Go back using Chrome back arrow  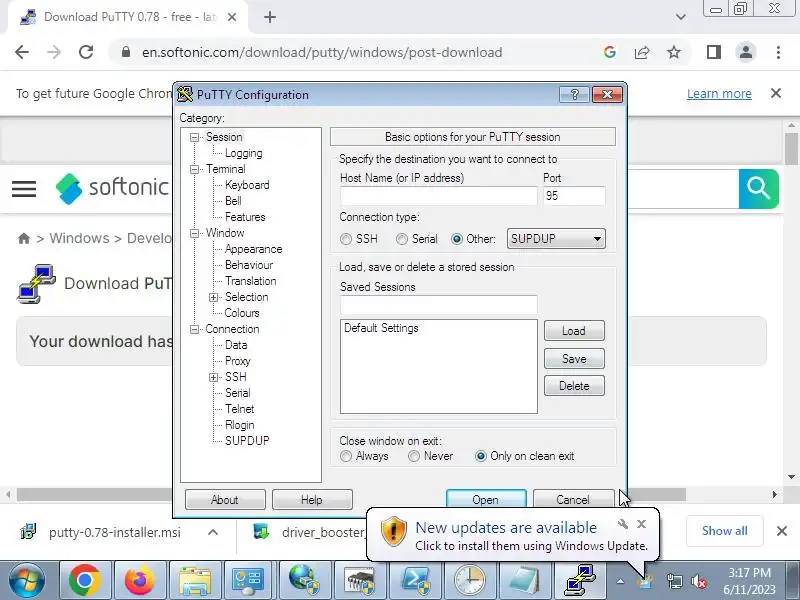22,52
